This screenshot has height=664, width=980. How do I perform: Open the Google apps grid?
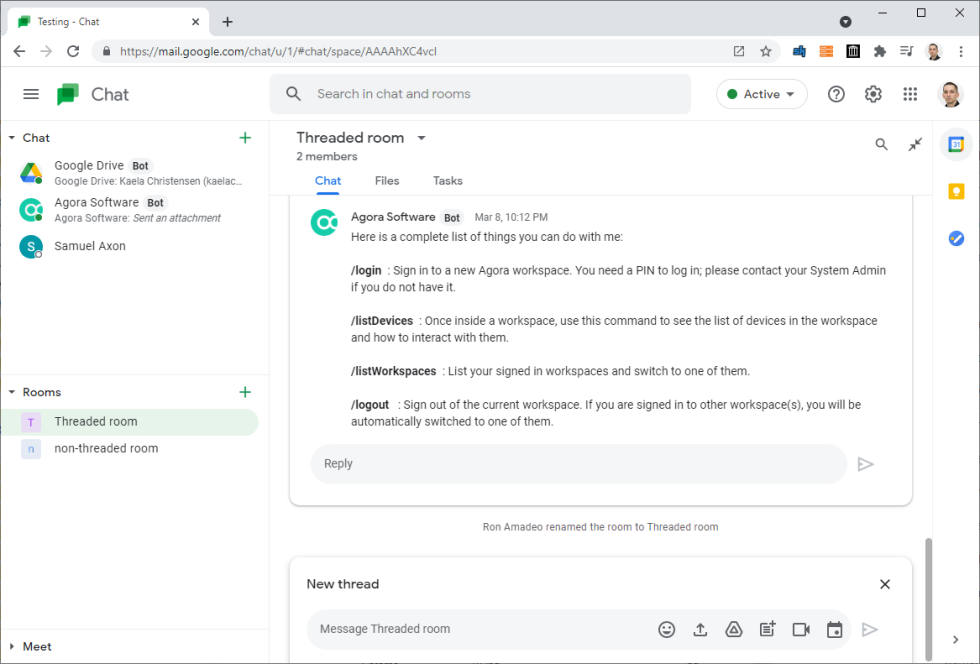(910, 94)
